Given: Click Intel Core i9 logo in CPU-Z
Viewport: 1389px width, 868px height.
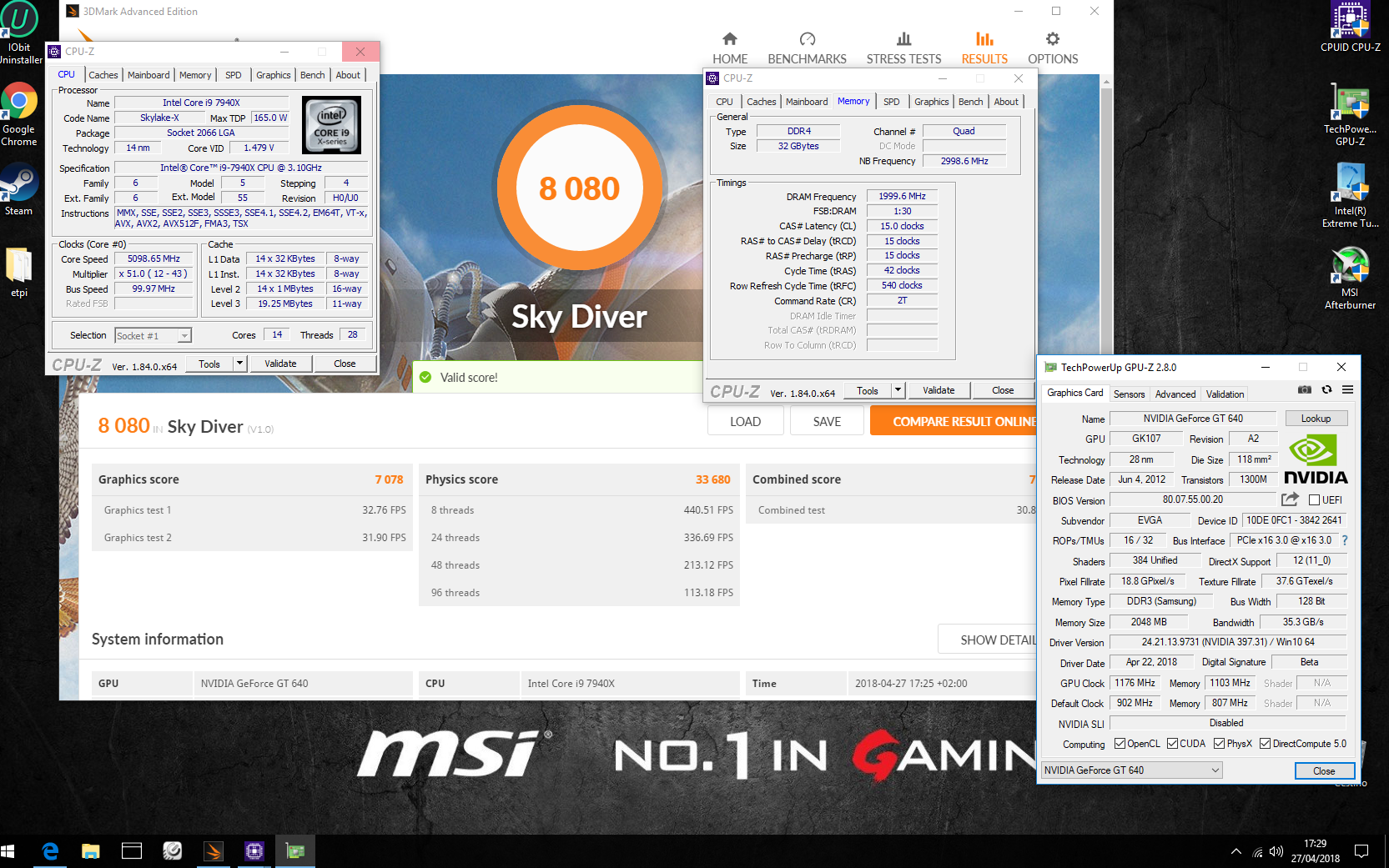Looking at the screenshot, I should pyautogui.click(x=332, y=125).
